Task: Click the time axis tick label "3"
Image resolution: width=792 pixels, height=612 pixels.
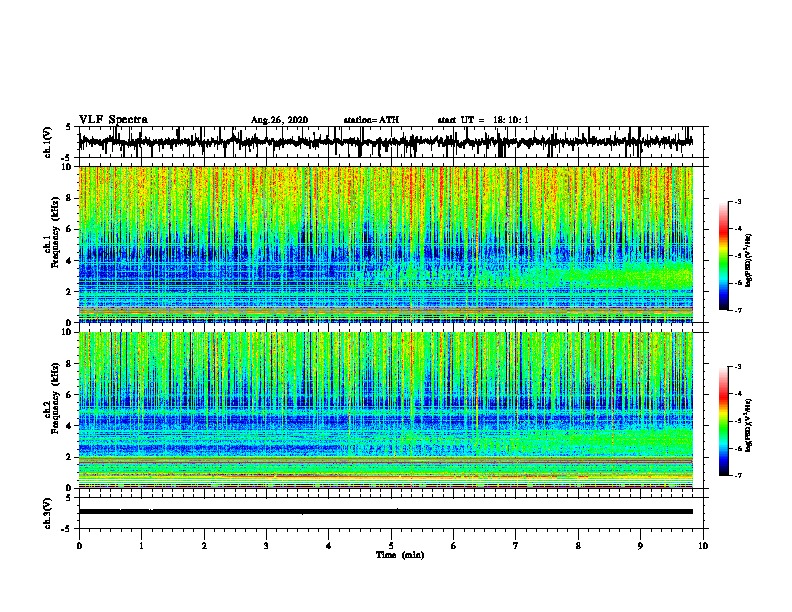Action: 266,546
